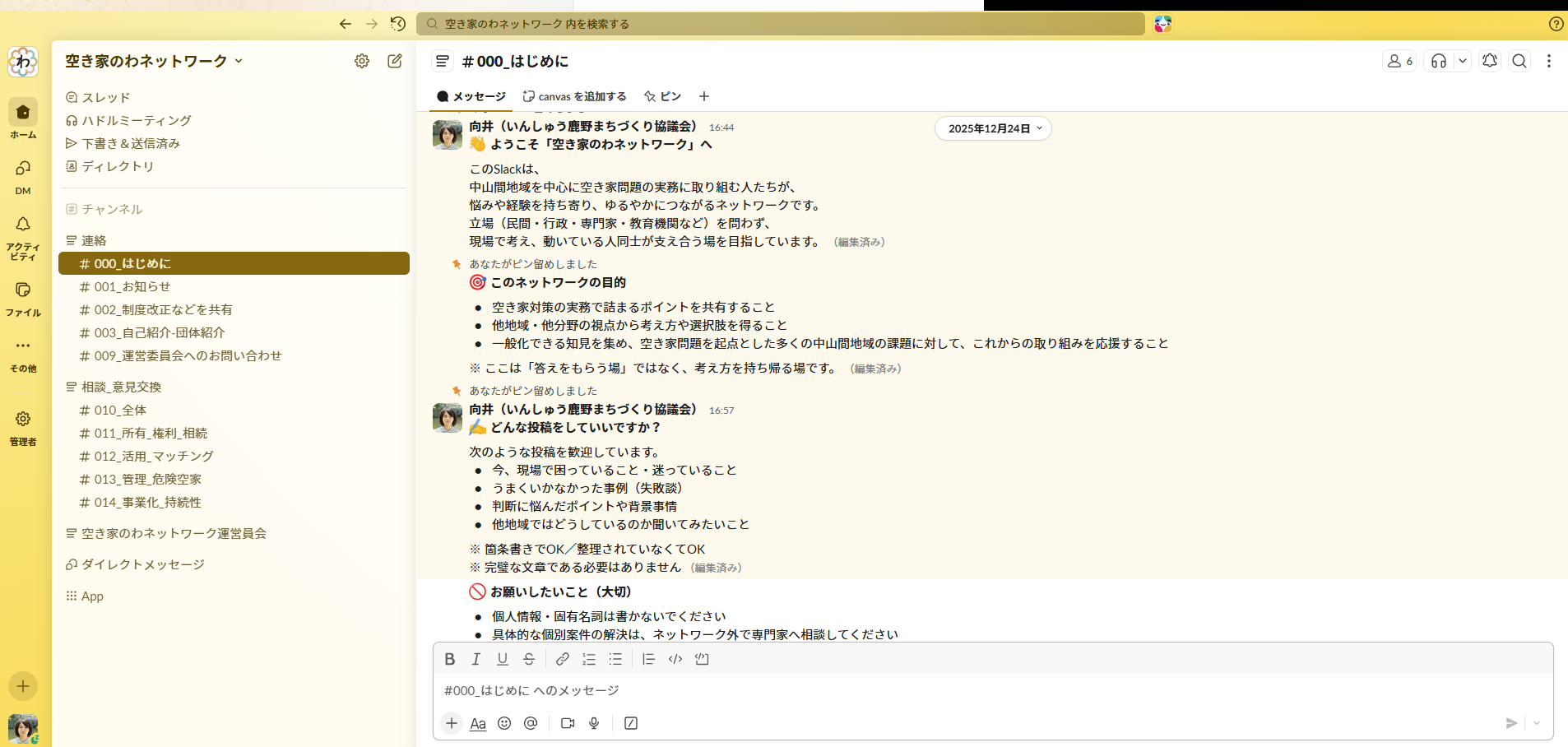Toggle the strikethrough formatting icon
Viewport: 1568px width, 747px height.
529,659
